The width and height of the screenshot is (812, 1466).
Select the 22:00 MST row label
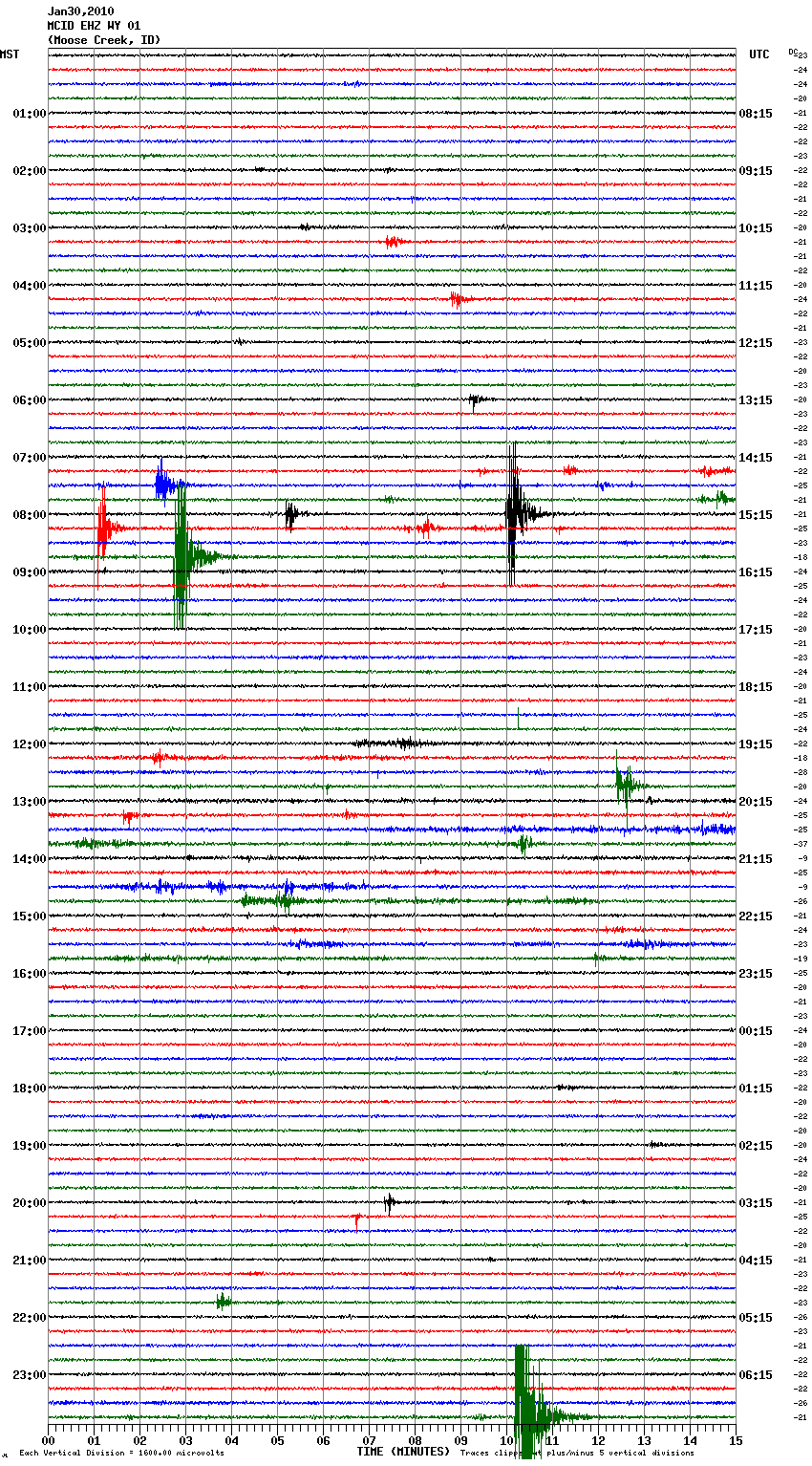29,1318
